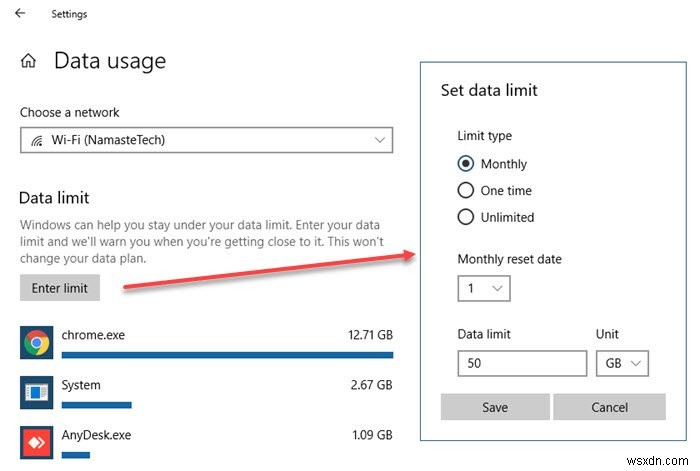
Task: Open the GB unit dropdown
Action: (x=622, y=363)
